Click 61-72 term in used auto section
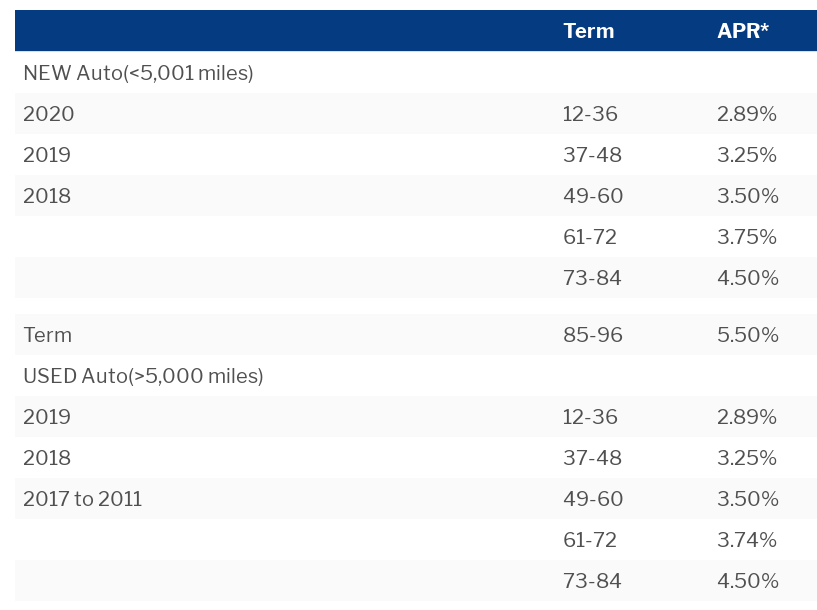The image size is (817, 610). click(x=590, y=540)
